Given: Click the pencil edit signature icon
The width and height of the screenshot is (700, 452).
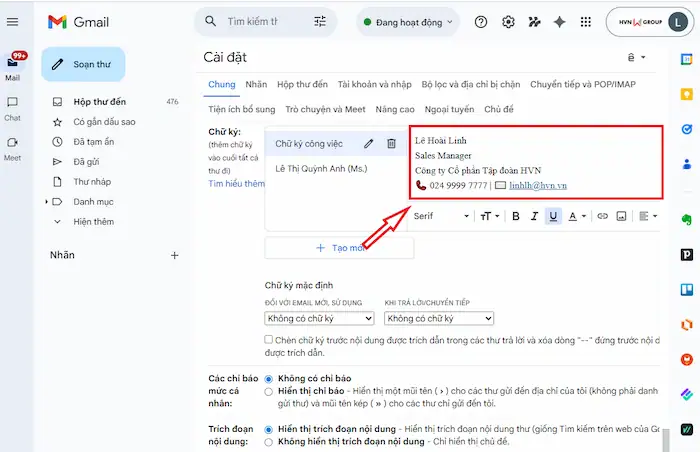Looking at the screenshot, I should 369,144.
